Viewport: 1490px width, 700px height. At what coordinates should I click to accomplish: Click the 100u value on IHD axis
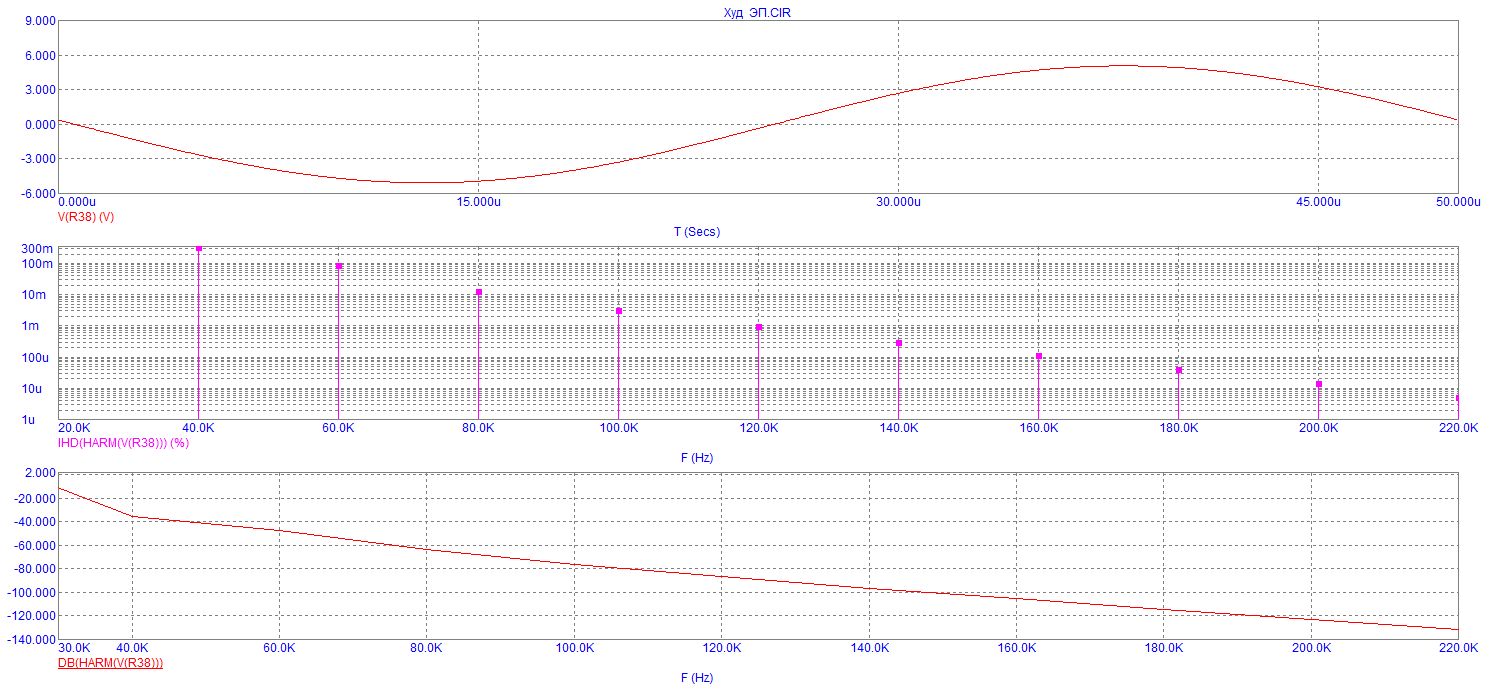pos(37,358)
